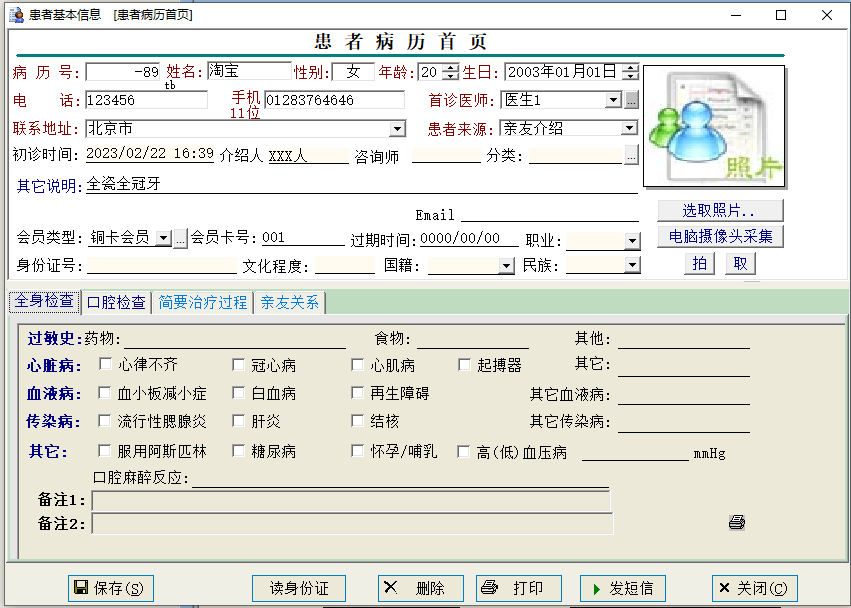851x608 pixels.
Task: Tick the 高(低)血压病 checkbox
Action: click(x=463, y=452)
